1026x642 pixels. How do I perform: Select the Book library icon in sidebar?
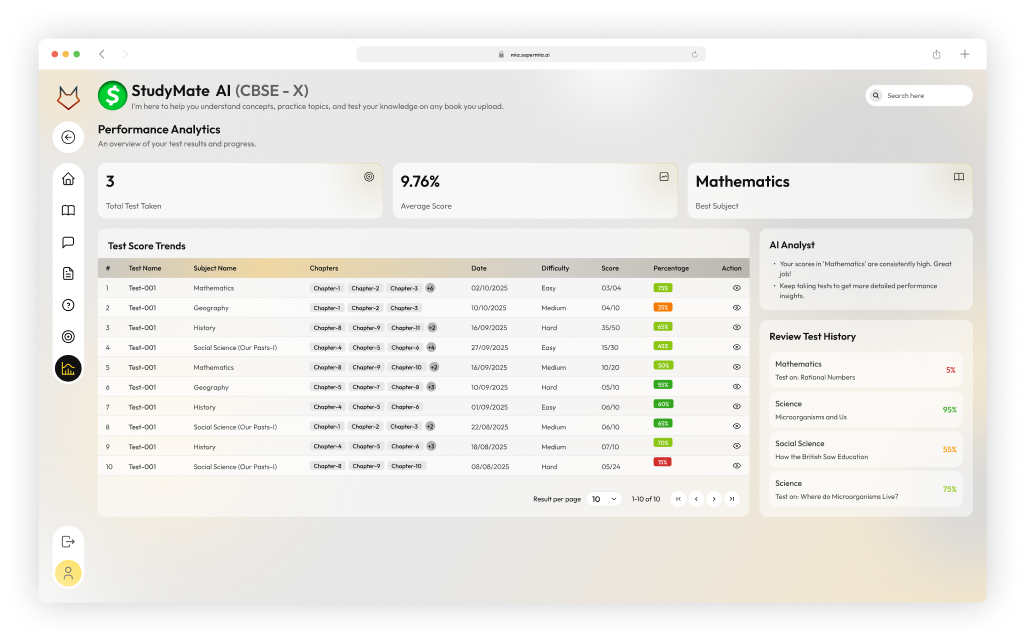click(68, 210)
